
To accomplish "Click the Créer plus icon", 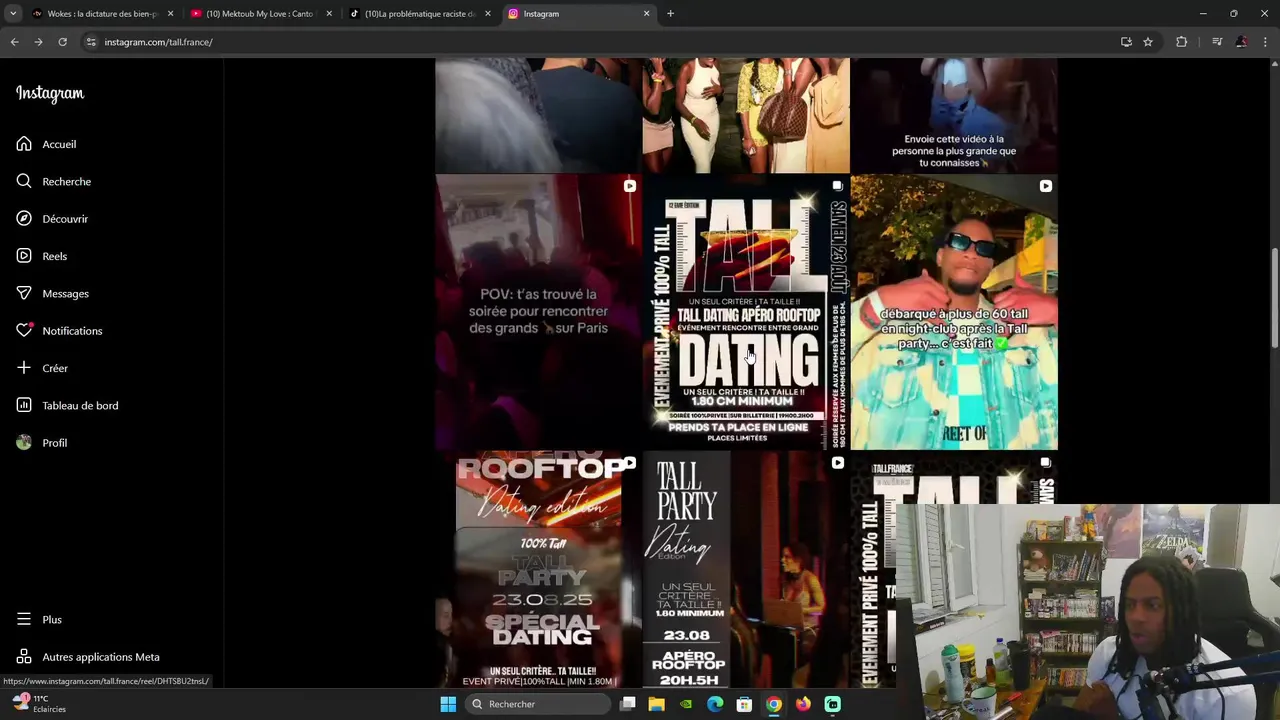I will 24,368.
